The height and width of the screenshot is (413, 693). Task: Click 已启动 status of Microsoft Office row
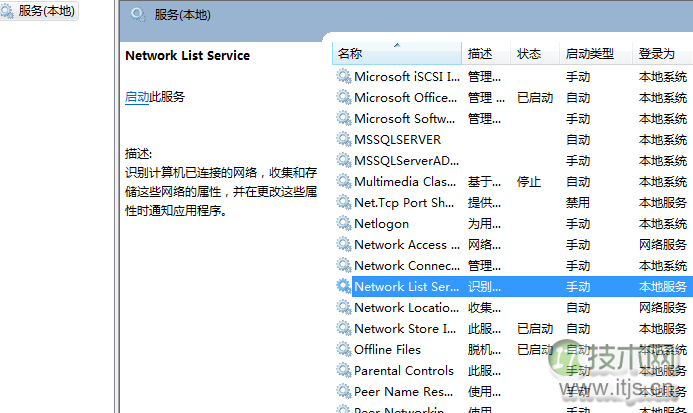click(535, 98)
